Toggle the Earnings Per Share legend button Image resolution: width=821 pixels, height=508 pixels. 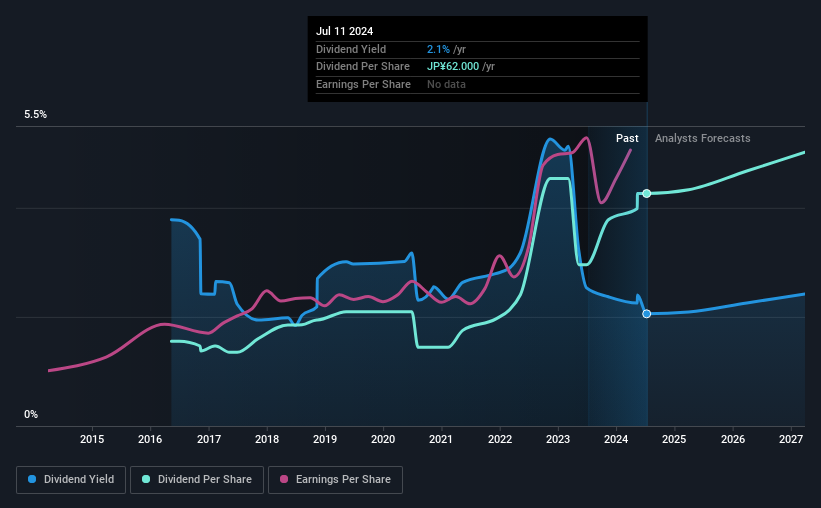tap(335, 479)
